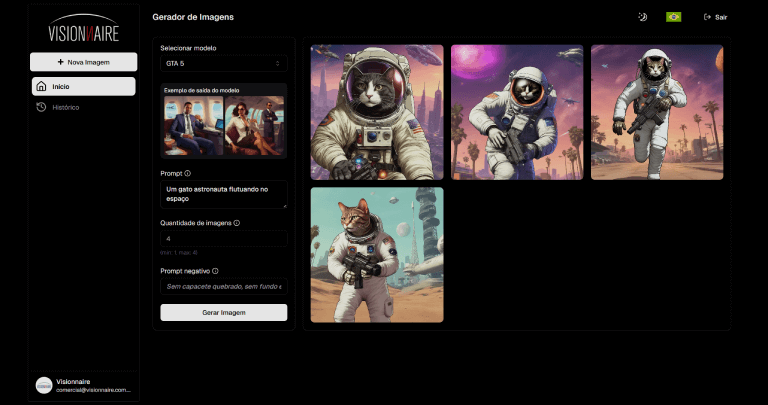Click the Visionnaire logo
The image size is (768, 405).
[x=84, y=28]
